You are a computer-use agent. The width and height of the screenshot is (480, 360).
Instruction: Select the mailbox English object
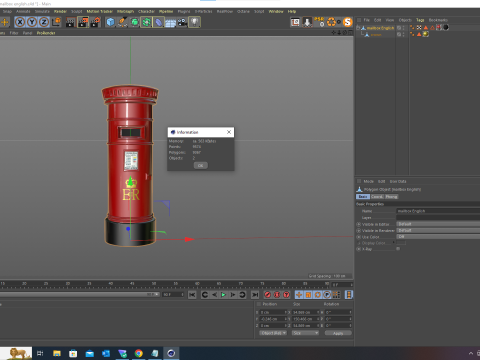[380, 28]
